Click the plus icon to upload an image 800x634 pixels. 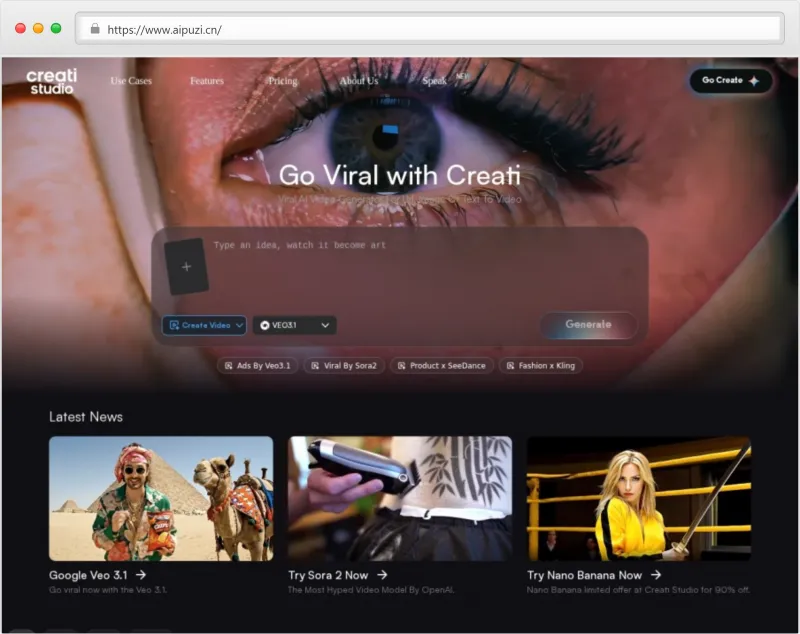pos(186,267)
